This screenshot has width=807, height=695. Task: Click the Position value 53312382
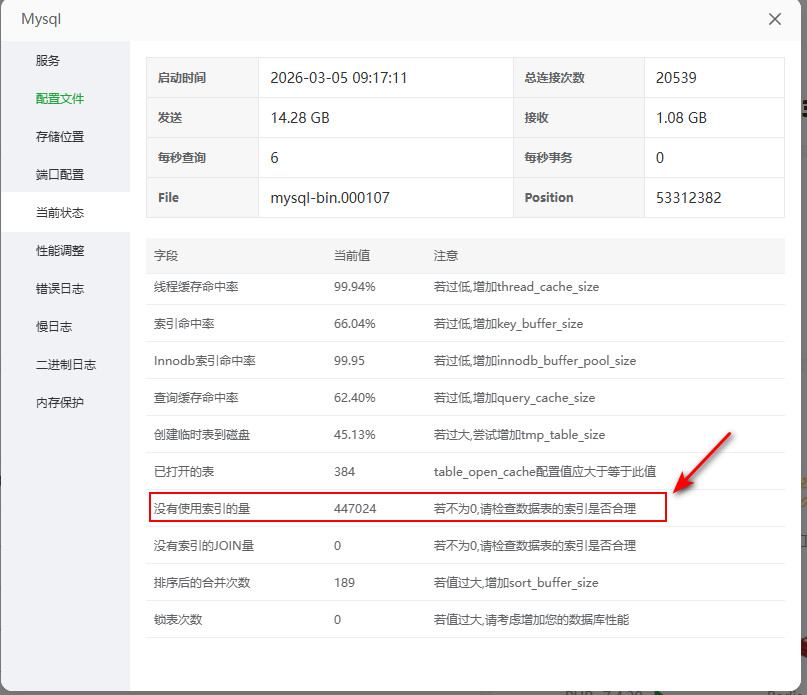pyautogui.click(x=688, y=198)
